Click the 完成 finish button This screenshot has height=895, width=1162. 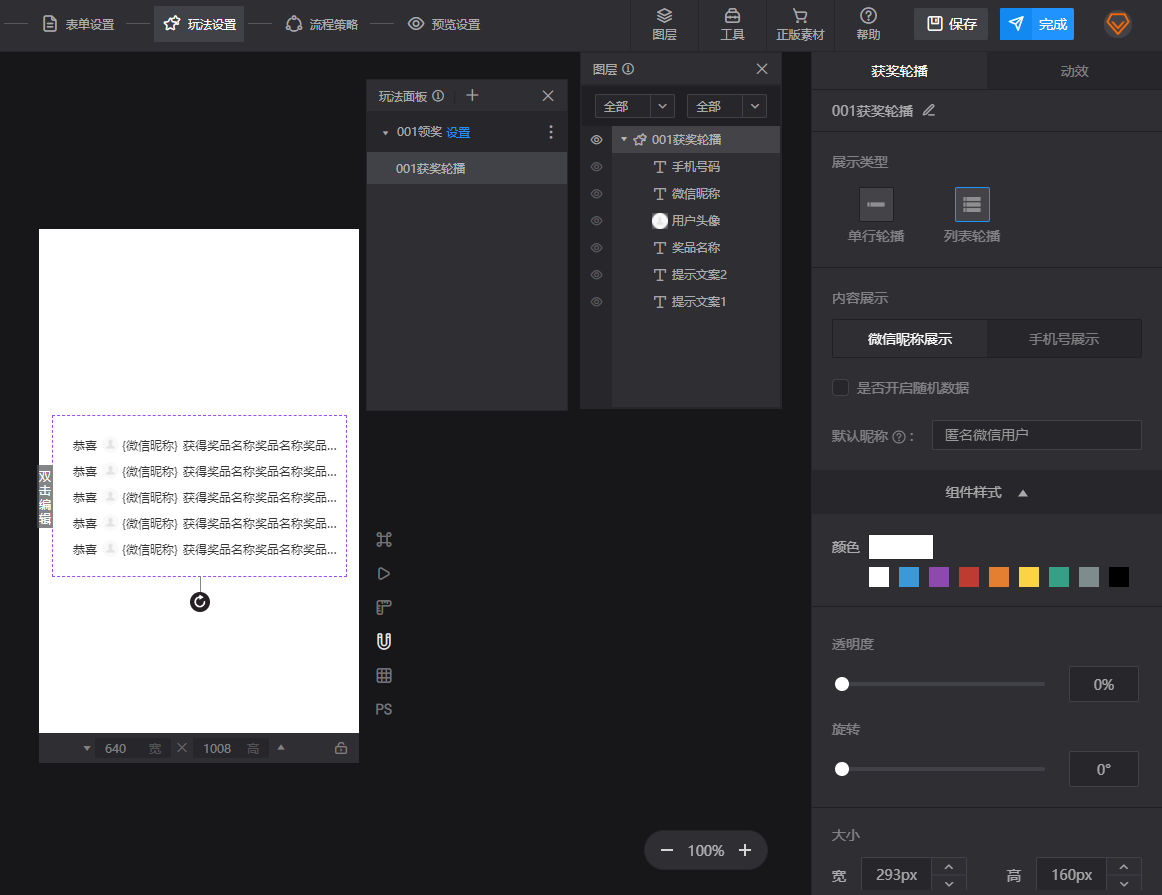click(x=1037, y=24)
